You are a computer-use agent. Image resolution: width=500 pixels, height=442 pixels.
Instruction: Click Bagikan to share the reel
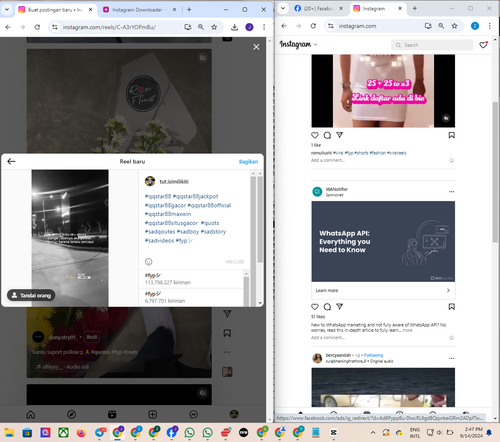pos(248,162)
